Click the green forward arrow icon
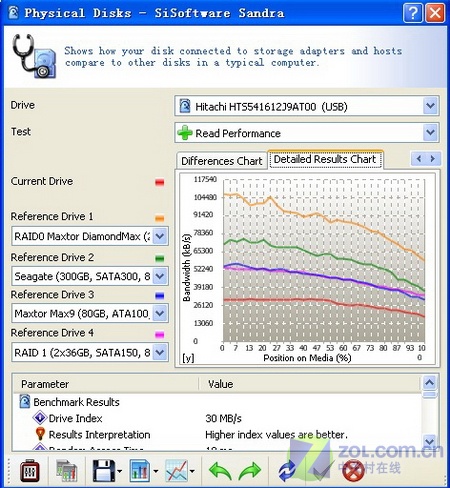This screenshot has height=488, width=450. [250, 471]
